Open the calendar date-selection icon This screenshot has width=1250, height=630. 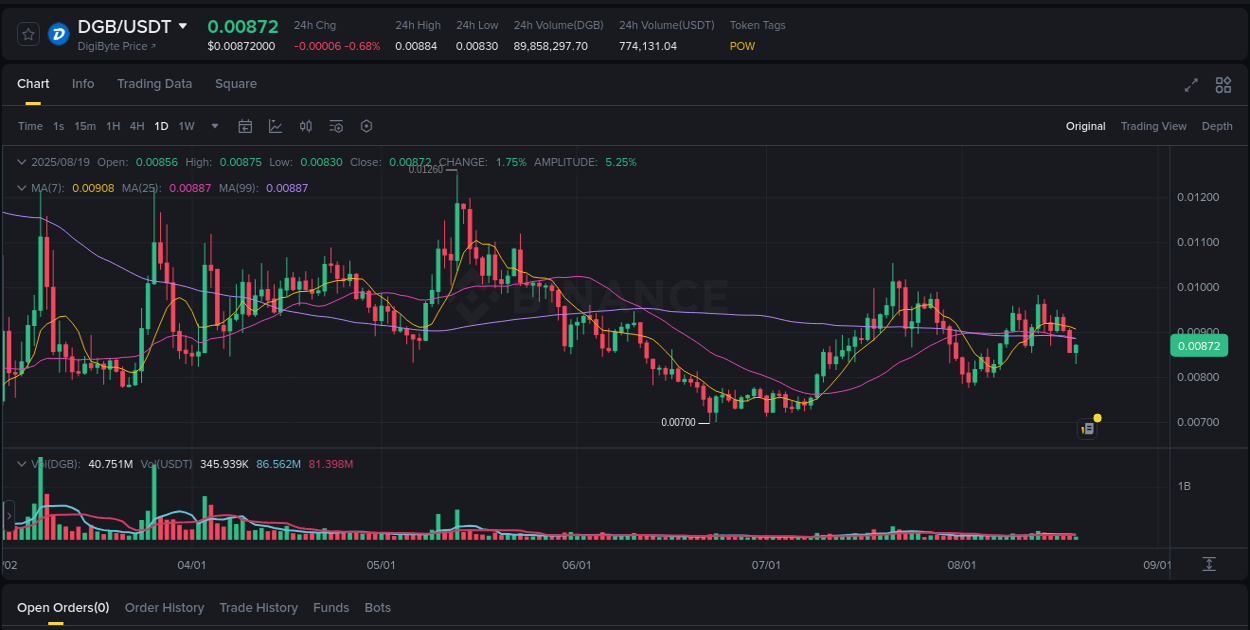(245, 126)
